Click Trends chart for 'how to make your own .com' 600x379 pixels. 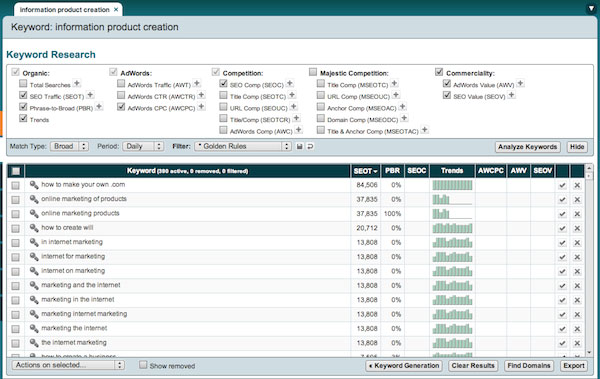pyautogui.click(x=452, y=185)
